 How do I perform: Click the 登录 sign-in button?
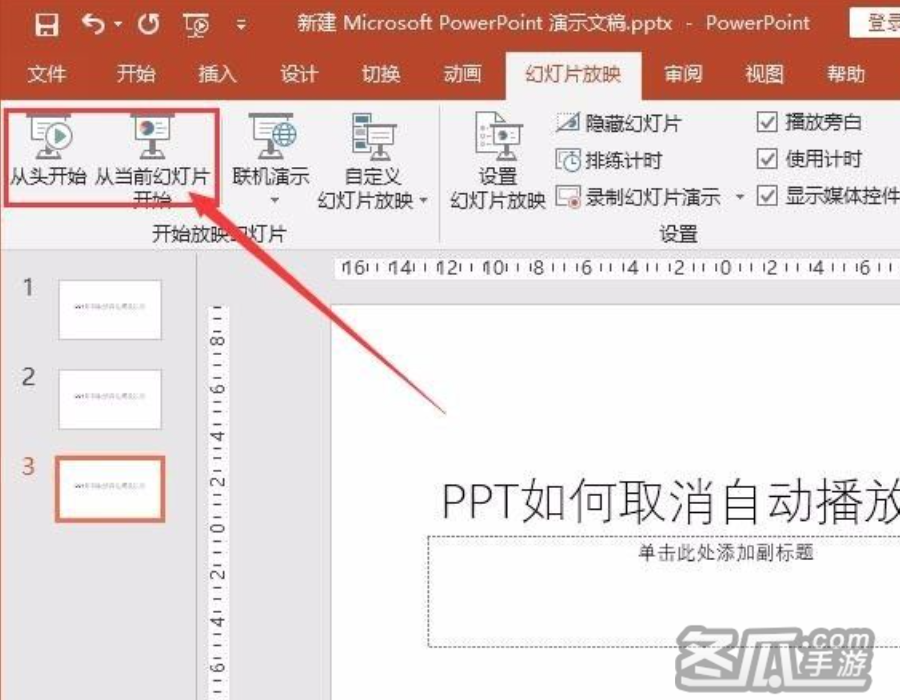pyautogui.click(x=875, y=24)
